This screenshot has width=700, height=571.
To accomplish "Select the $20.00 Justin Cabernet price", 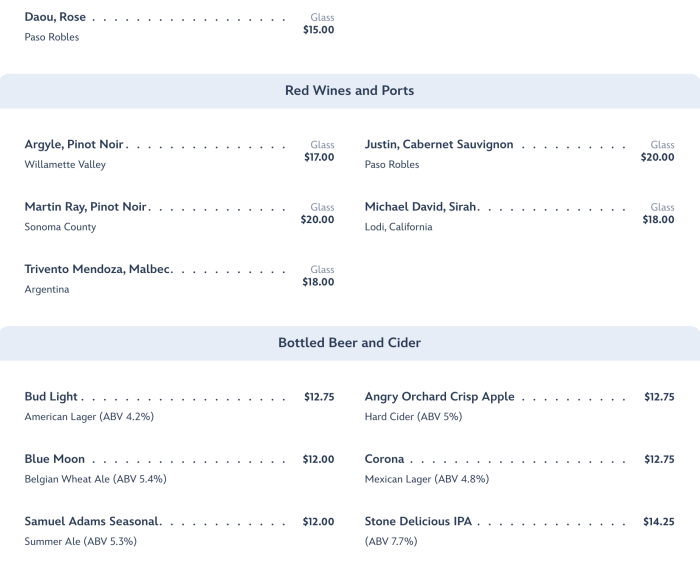I will [657, 157].
